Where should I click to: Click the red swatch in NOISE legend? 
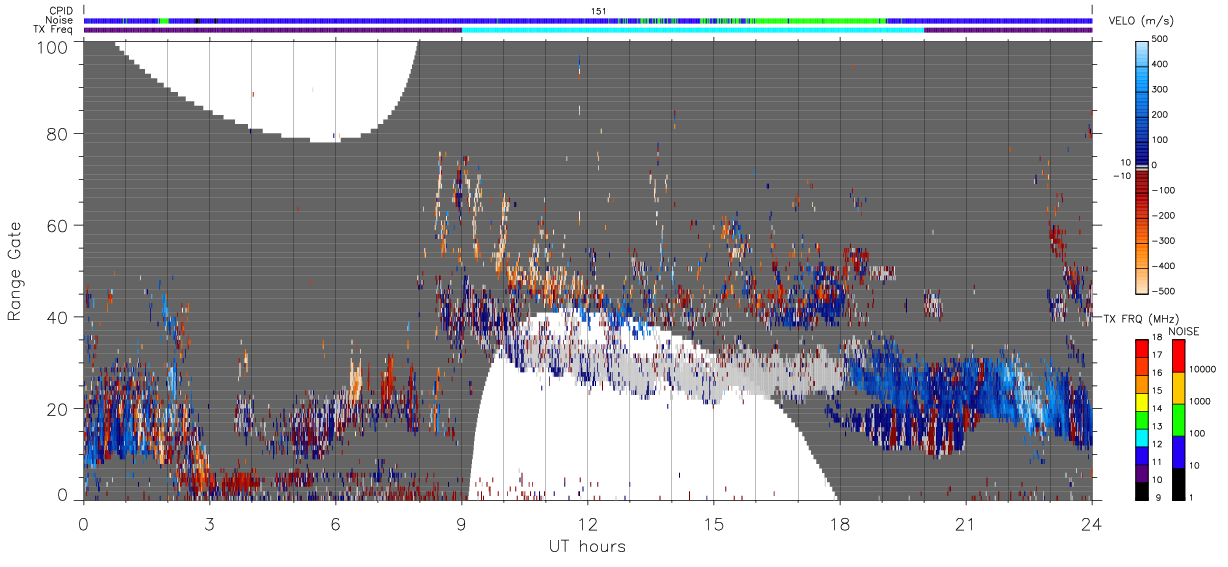click(x=1179, y=356)
